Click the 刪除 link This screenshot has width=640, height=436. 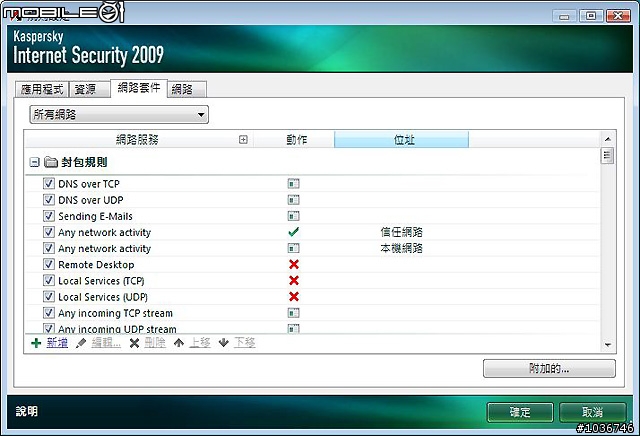click(x=155, y=343)
